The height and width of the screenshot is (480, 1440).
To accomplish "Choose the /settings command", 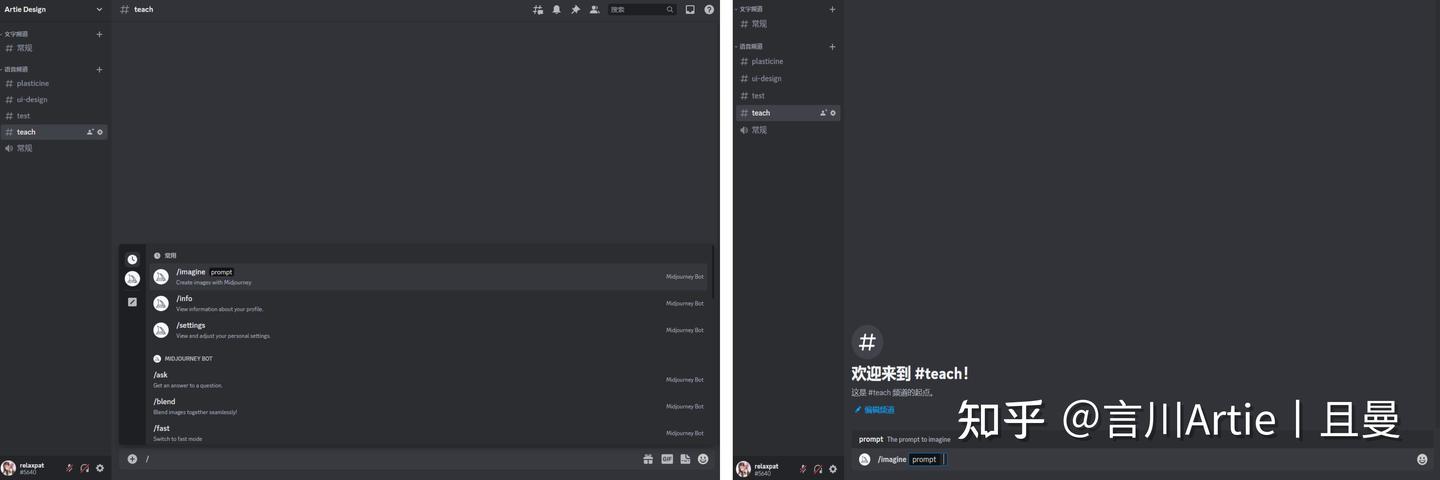I will click(428, 330).
